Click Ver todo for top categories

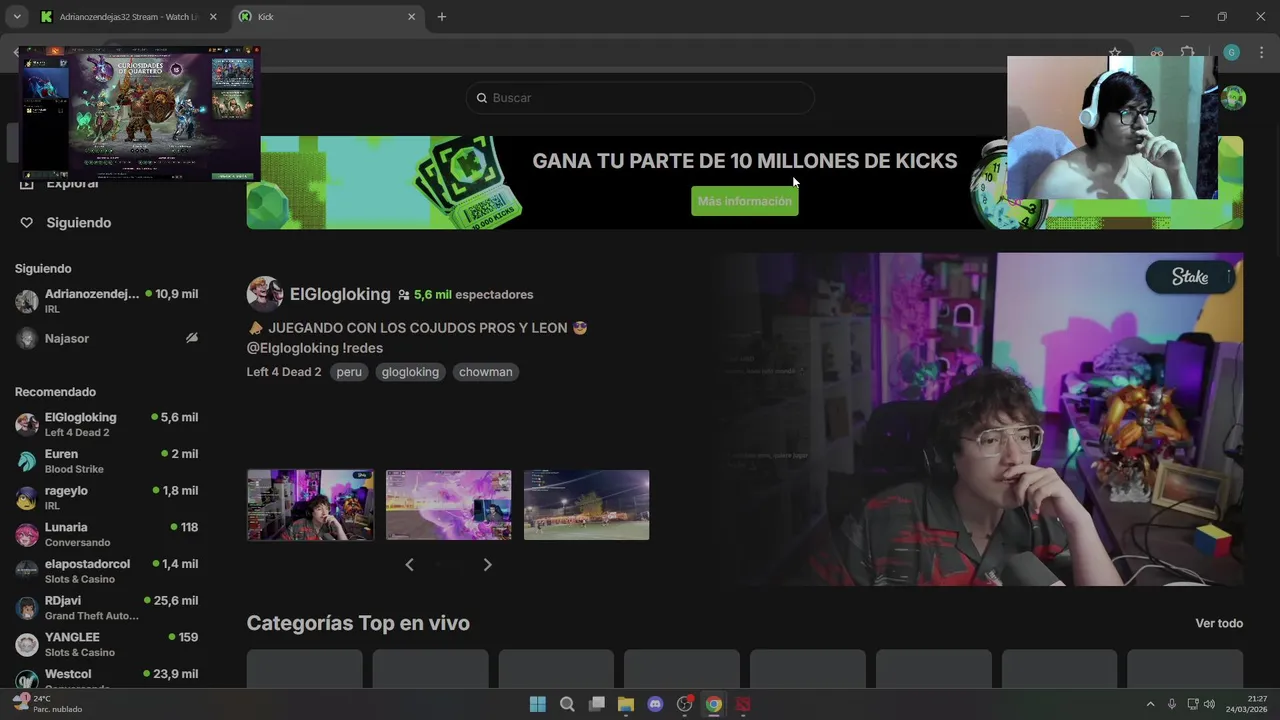click(x=1219, y=623)
